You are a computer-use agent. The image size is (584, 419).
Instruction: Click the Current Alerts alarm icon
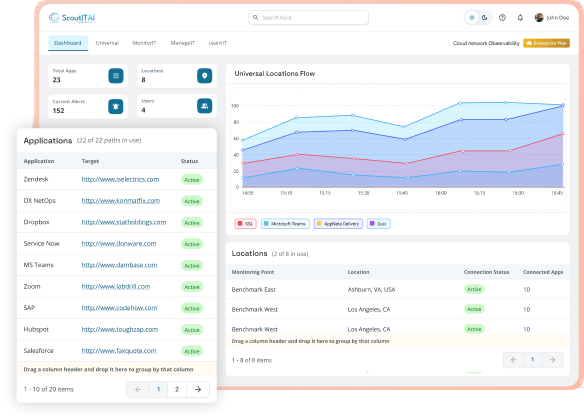pyautogui.click(x=116, y=107)
